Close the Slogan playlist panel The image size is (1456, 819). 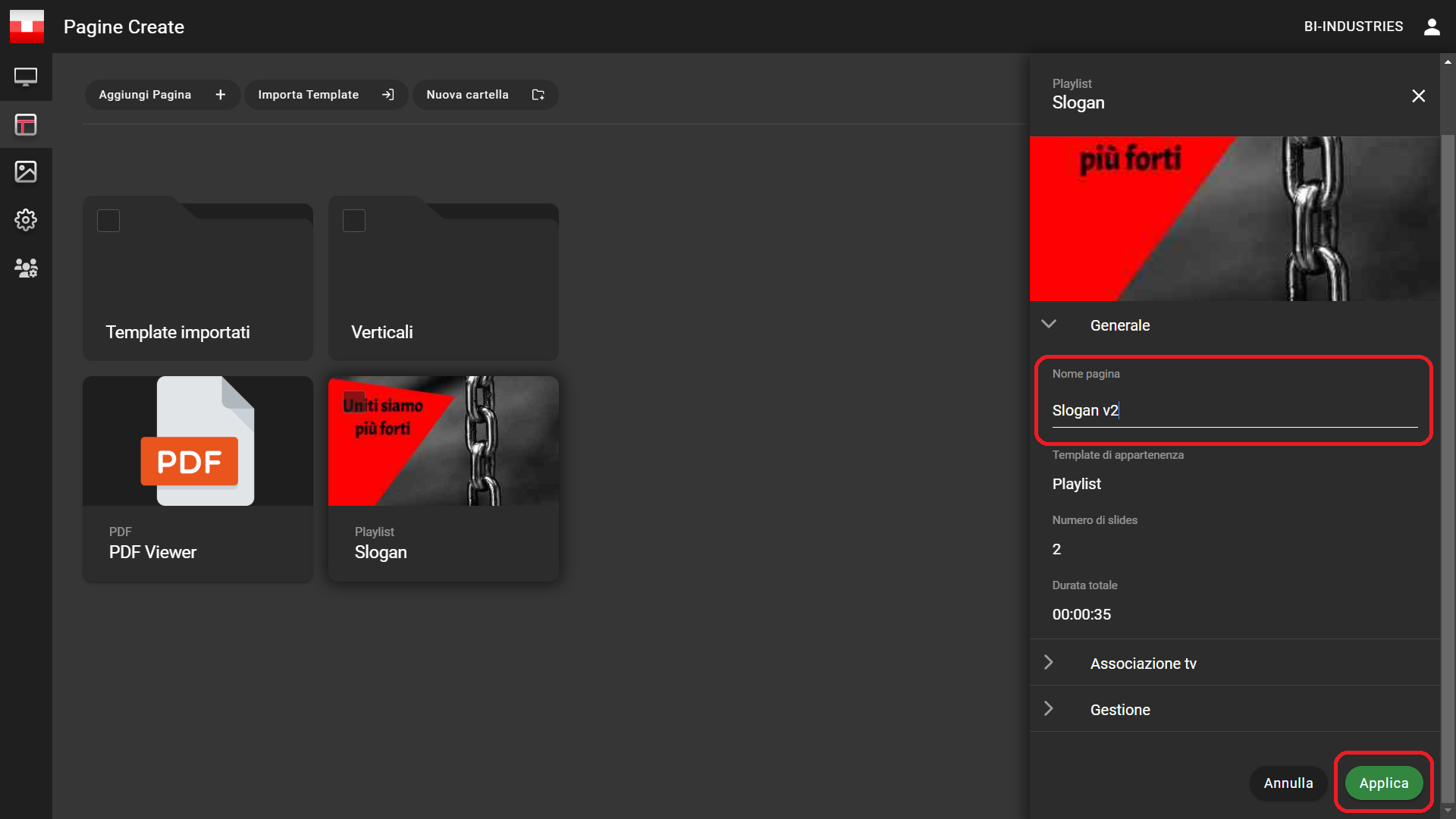(1418, 96)
